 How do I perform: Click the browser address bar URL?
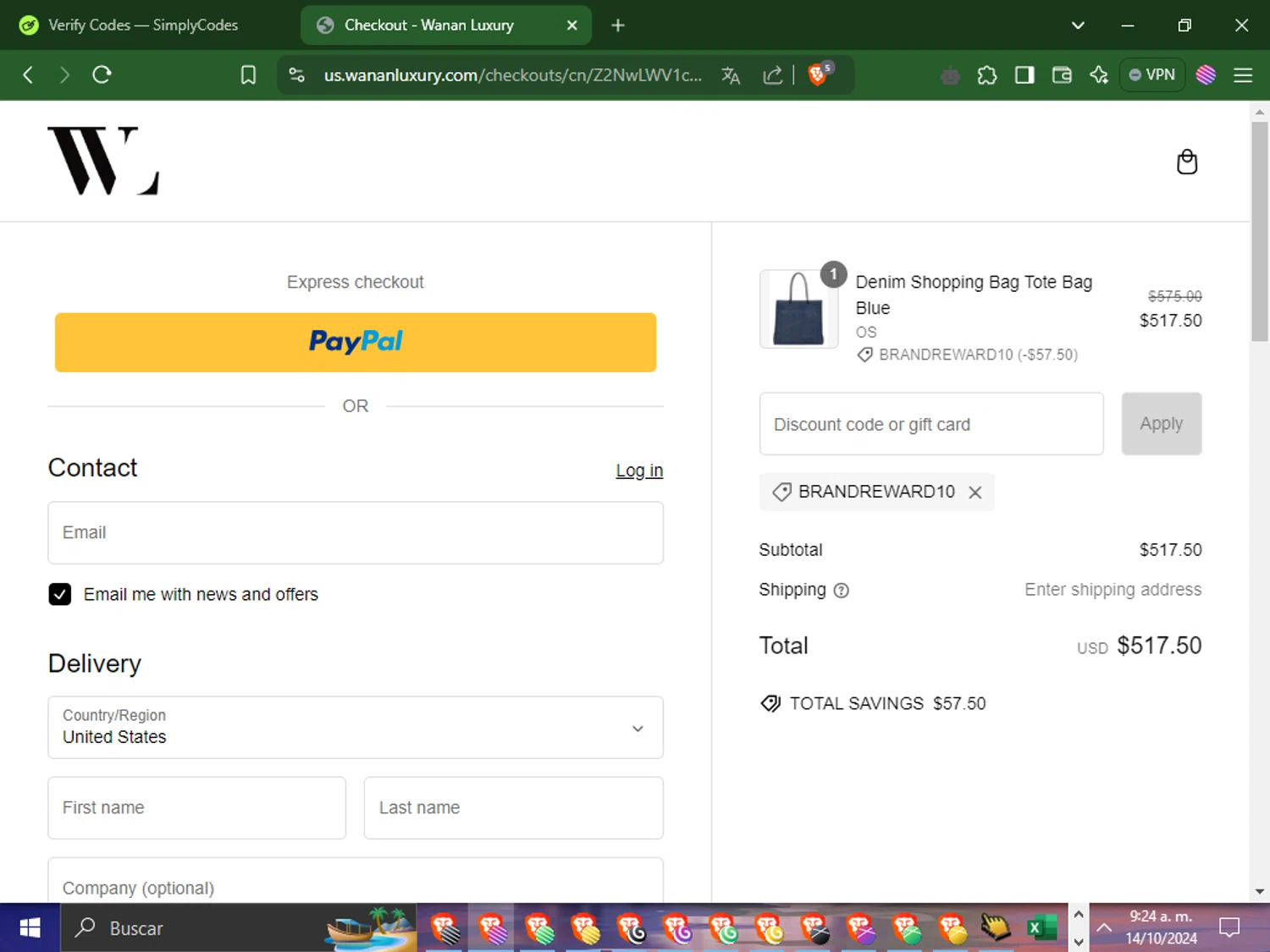tap(512, 75)
